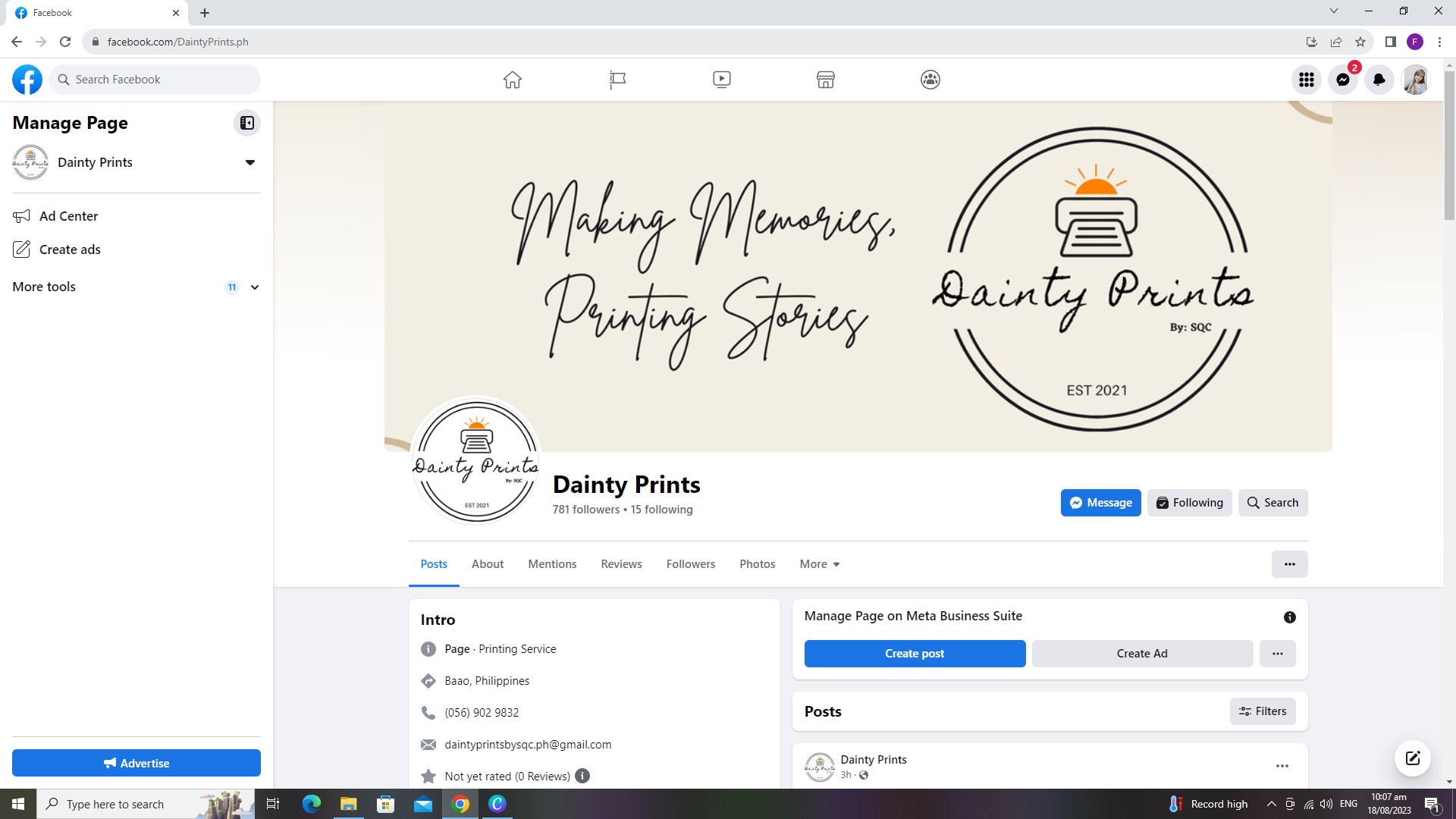The image size is (1456, 819).
Task: Open post options for Dainty Prints post
Action: tap(1282, 766)
